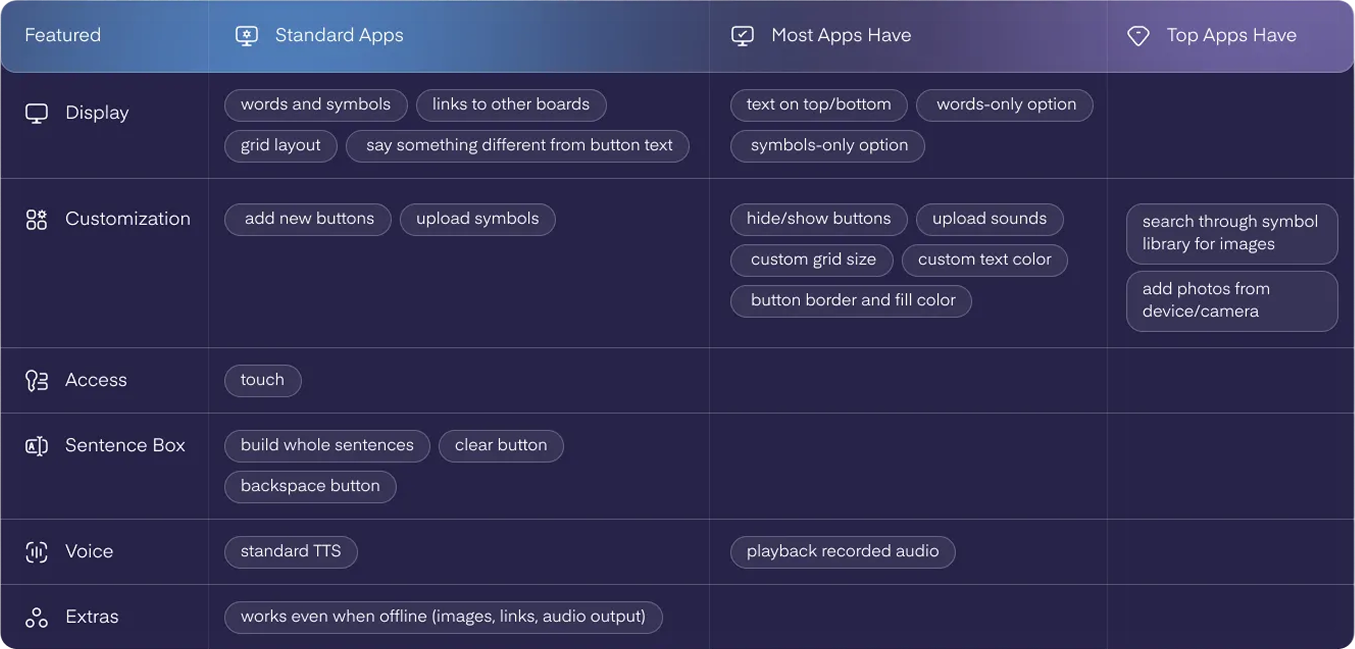Open the "Featured" column header
Image resolution: width=1355 pixels, height=649 pixels.
62,34
